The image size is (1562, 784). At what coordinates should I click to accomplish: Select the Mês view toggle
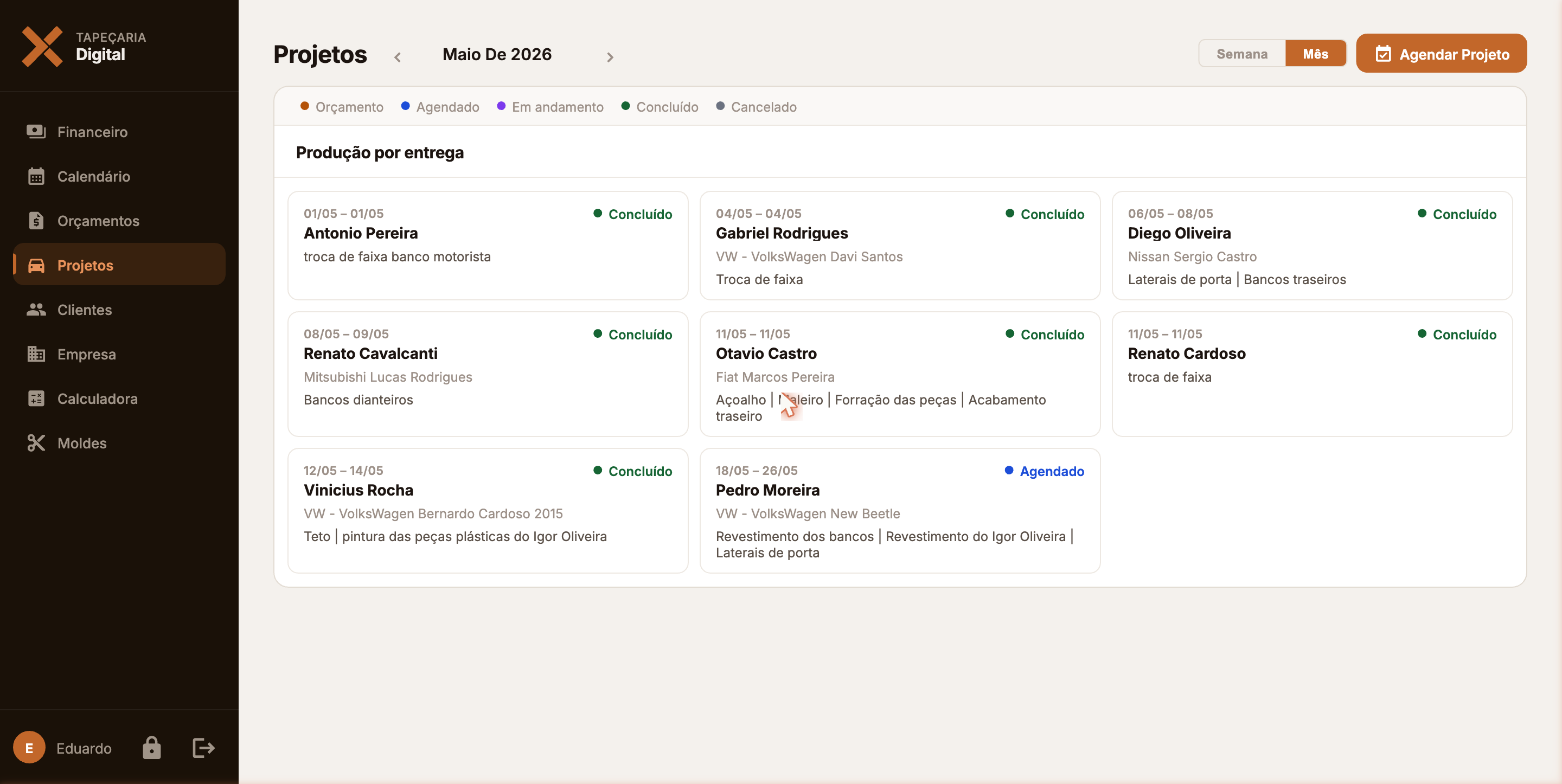coord(1315,53)
